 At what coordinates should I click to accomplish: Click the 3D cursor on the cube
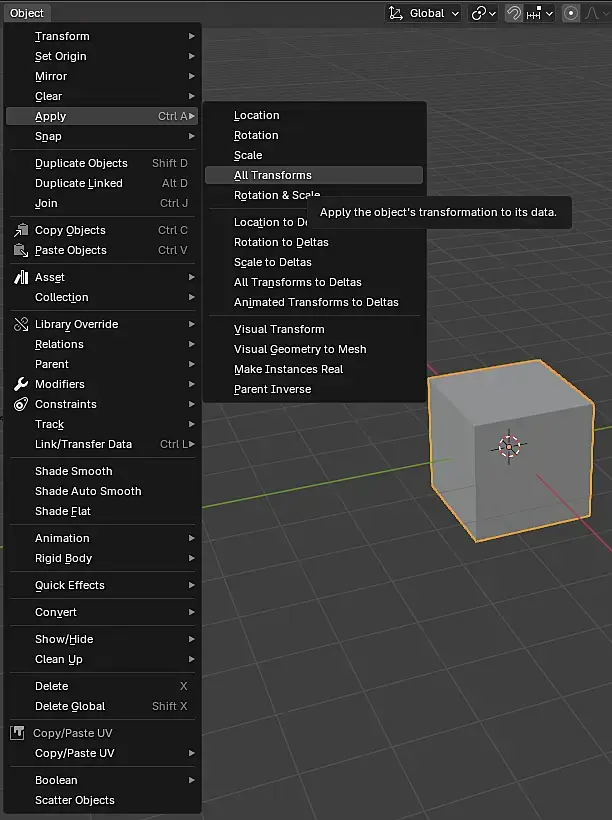pos(509,447)
